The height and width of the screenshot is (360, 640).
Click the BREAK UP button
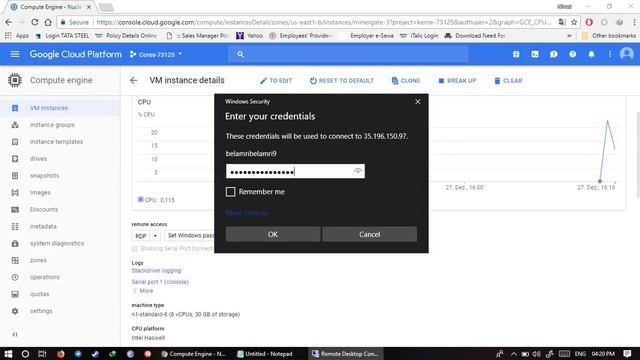(457, 81)
